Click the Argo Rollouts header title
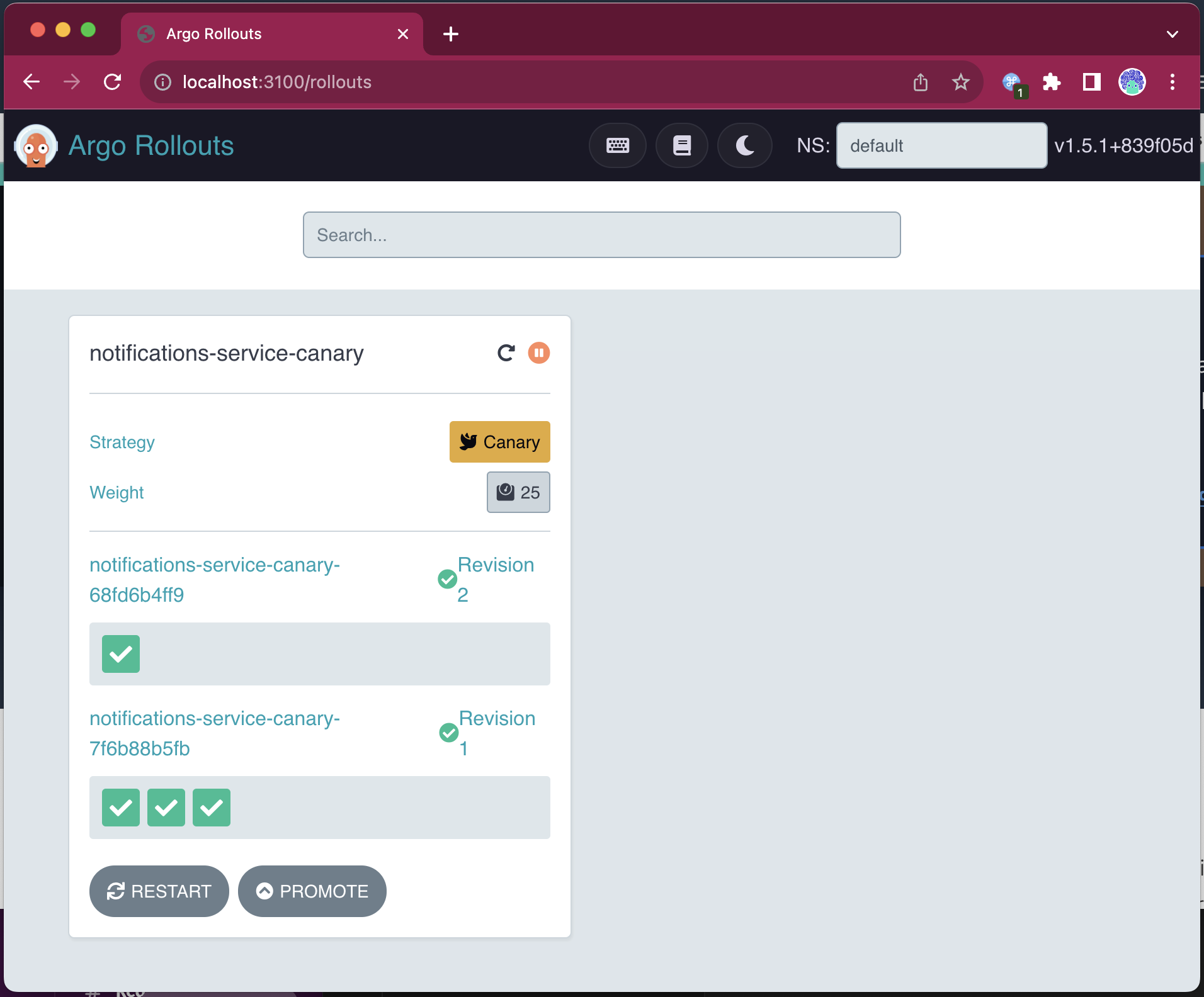The height and width of the screenshot is (997, 1204). [151, 145]
